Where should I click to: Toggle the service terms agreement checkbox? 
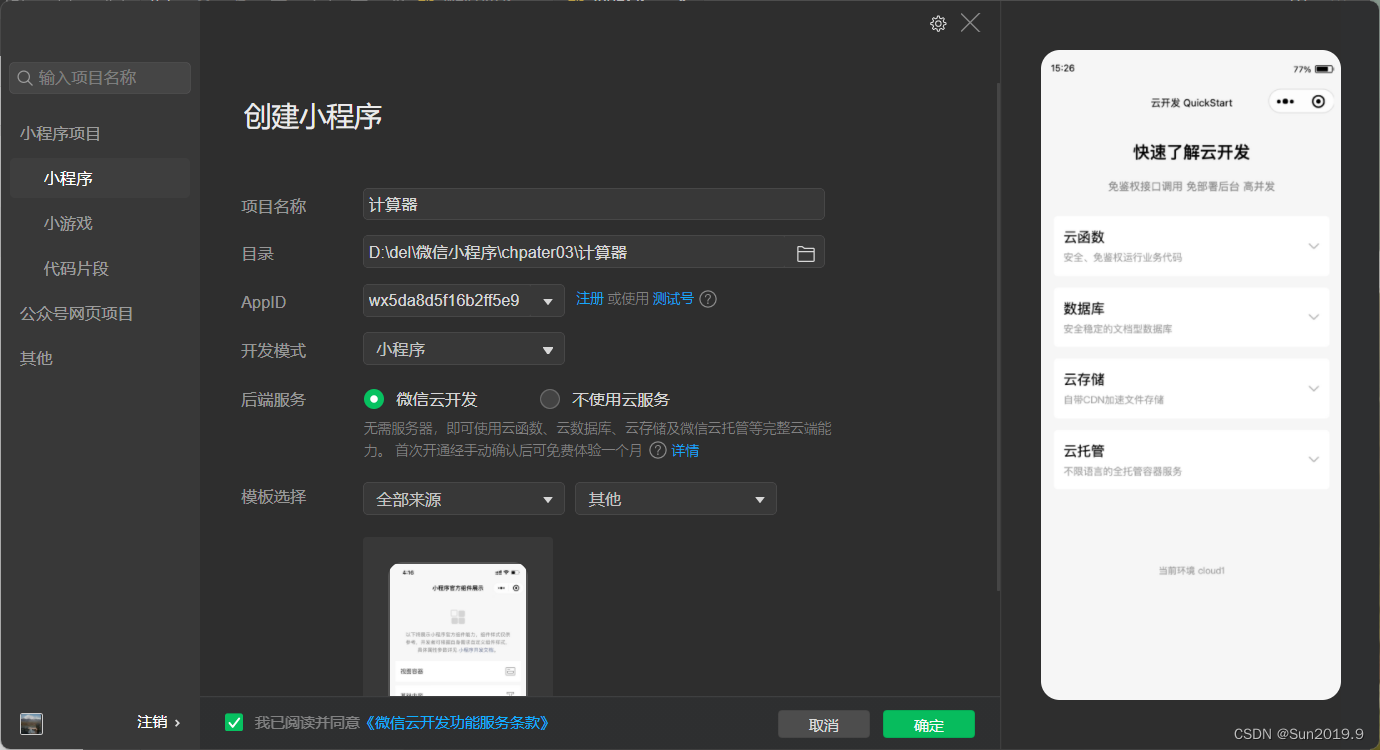click(234, 722)
